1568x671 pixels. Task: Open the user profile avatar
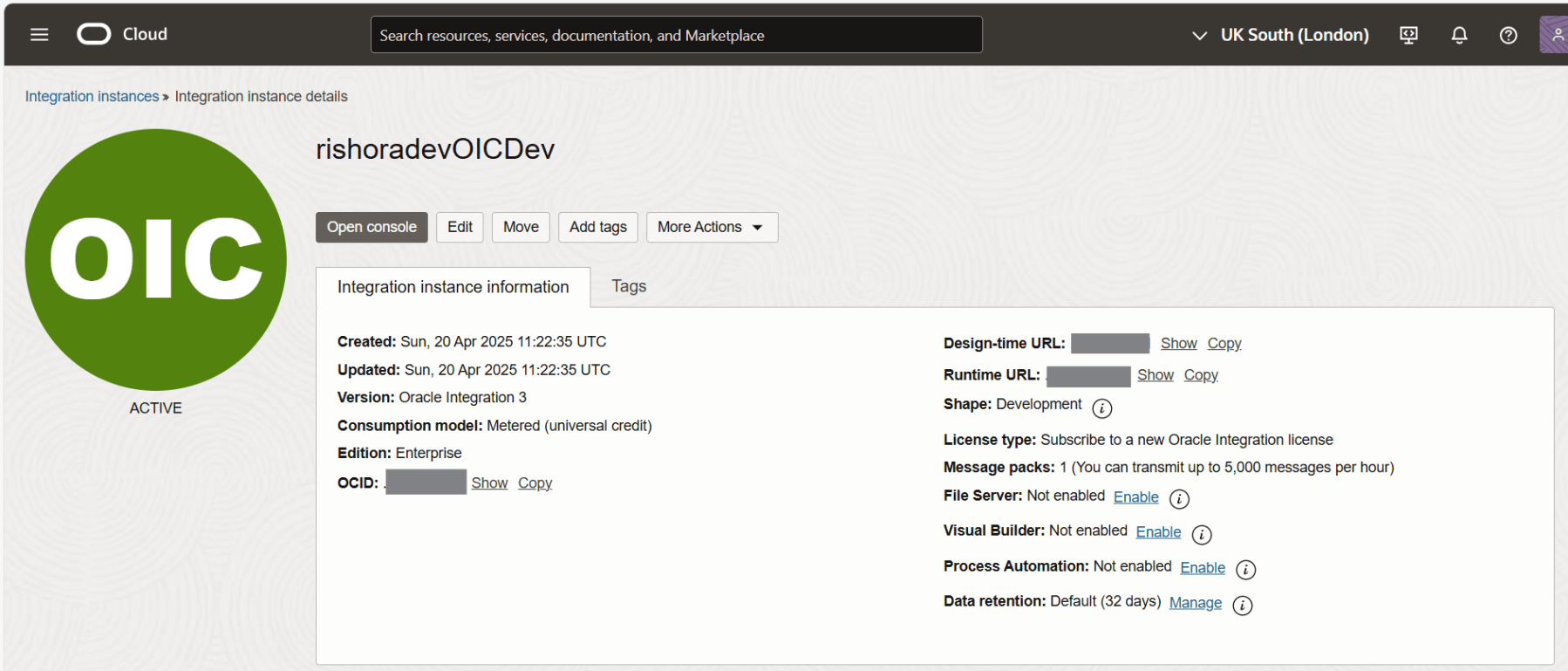click(x=1555, y=35)
